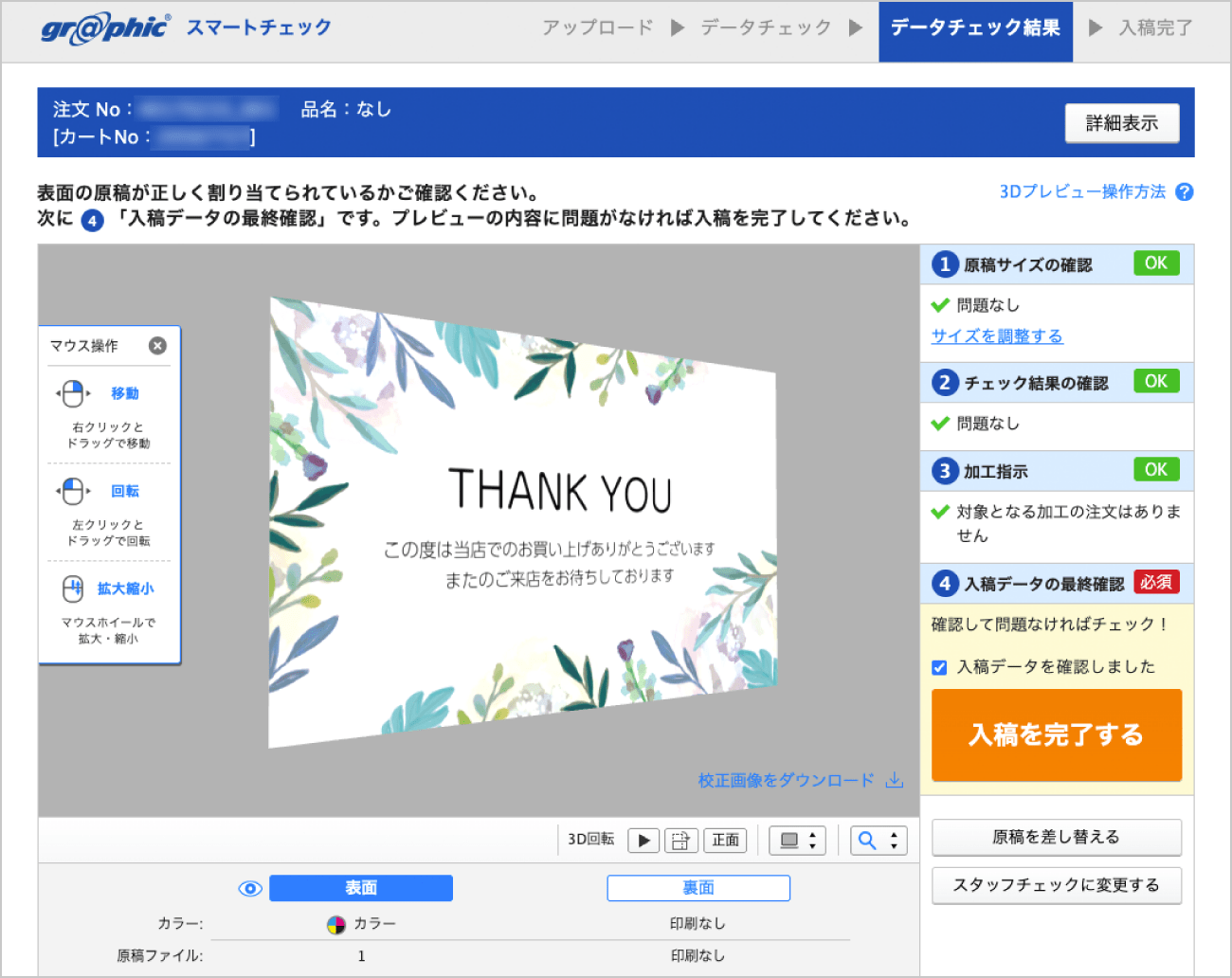
Task: Click the 詳細表示 button
Action: click(x=1122, y=123)
